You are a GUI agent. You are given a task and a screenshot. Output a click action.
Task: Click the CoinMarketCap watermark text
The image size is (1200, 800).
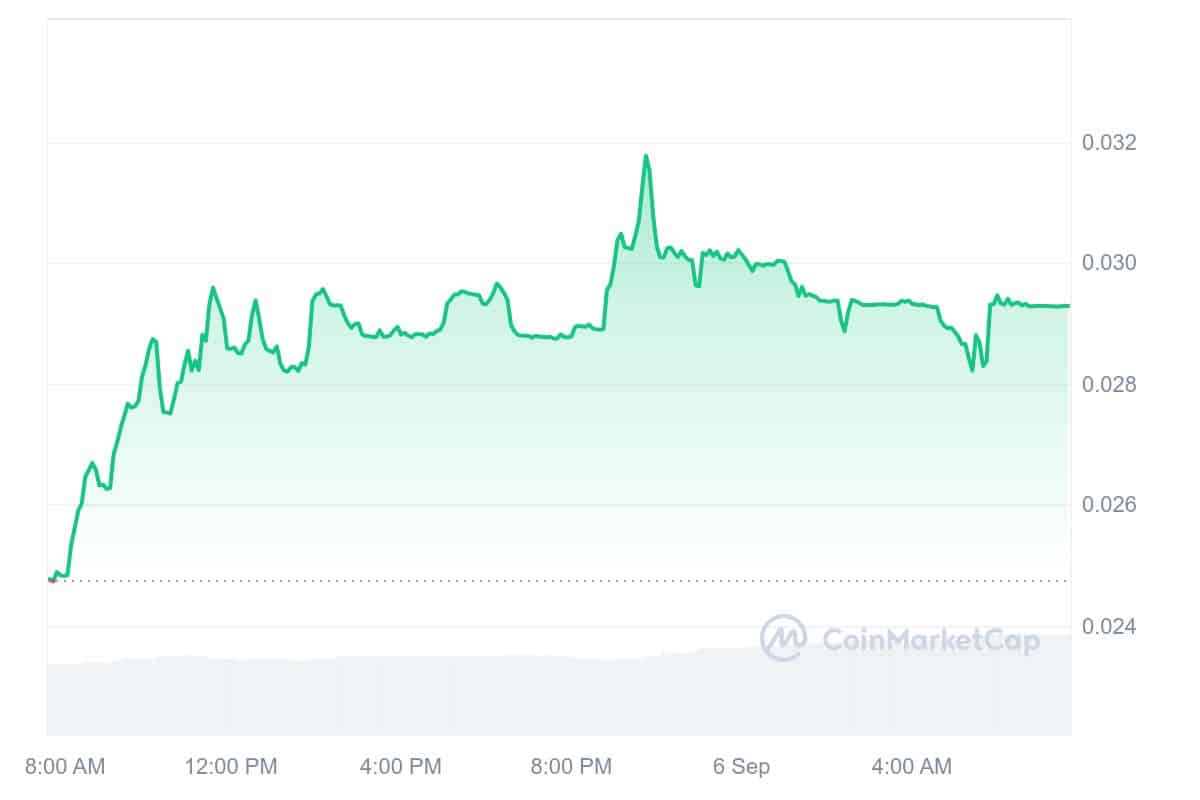(x=930, y=640)
